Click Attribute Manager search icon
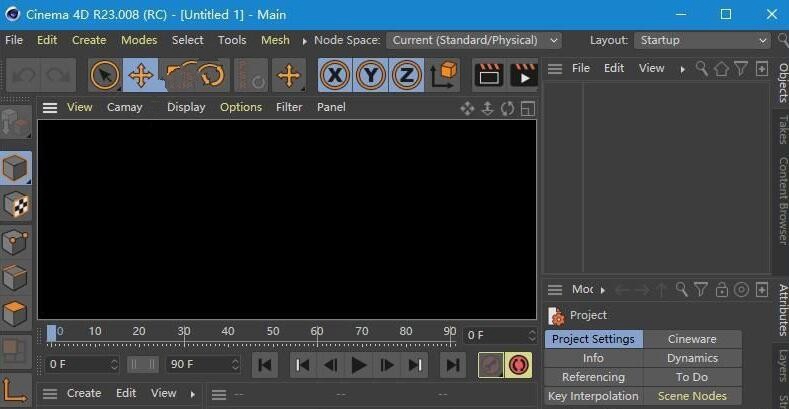789x409 pixels. 681,290
